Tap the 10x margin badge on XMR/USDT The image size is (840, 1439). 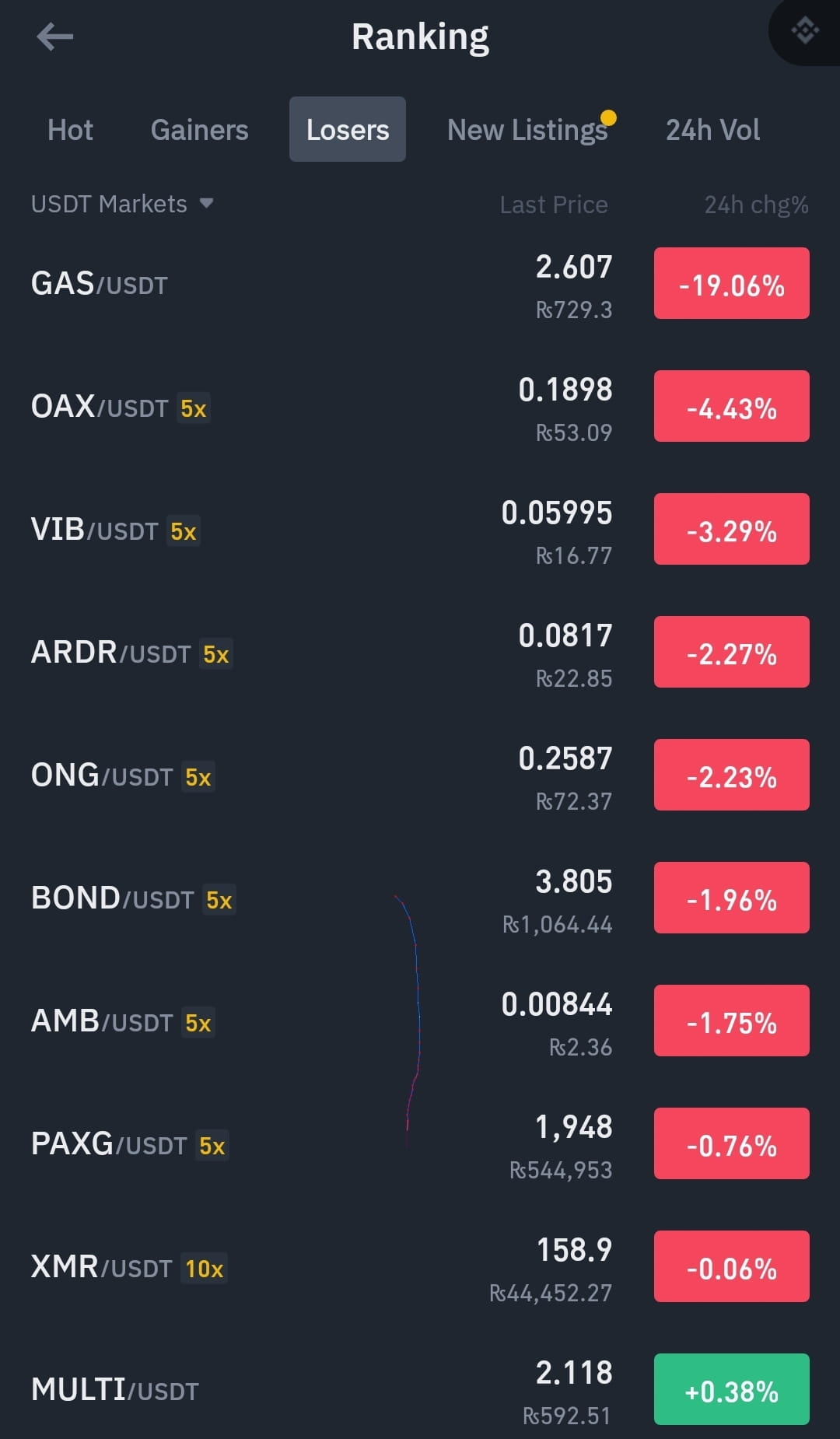(205, 1269)
